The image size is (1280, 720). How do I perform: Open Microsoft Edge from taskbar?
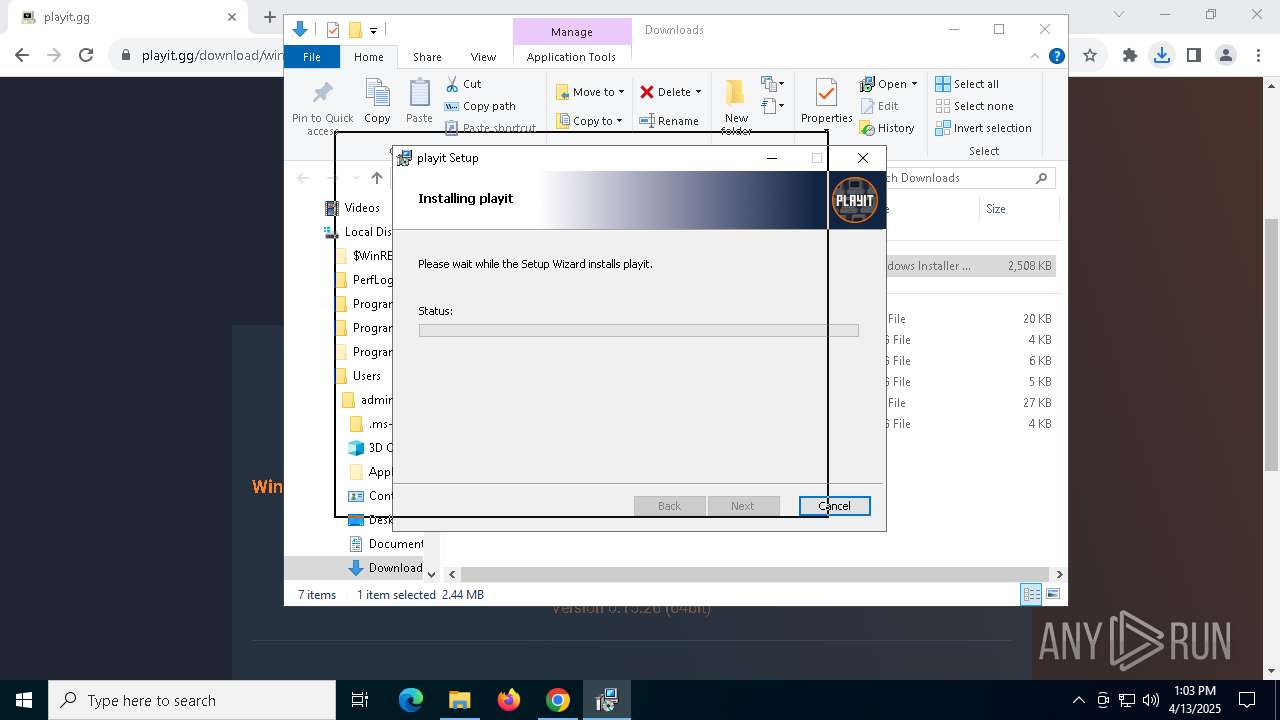(411, 700)
